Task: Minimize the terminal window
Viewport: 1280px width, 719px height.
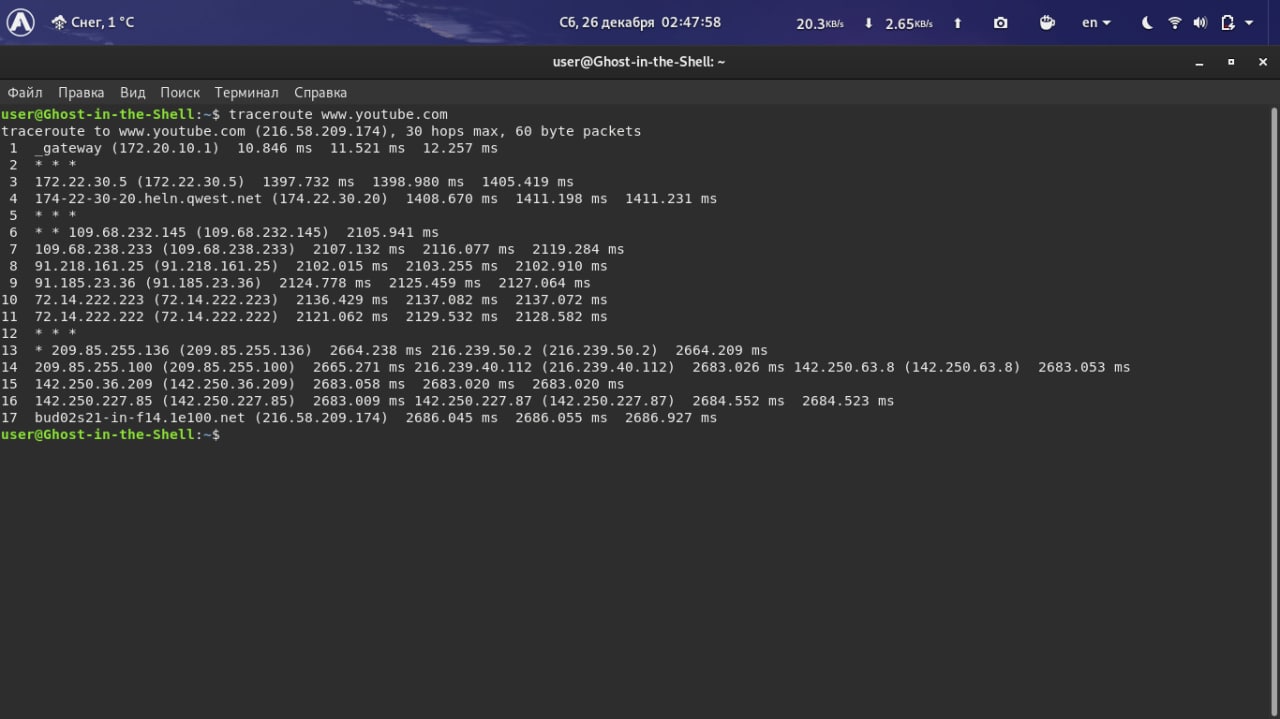Action: point(1200,62)
